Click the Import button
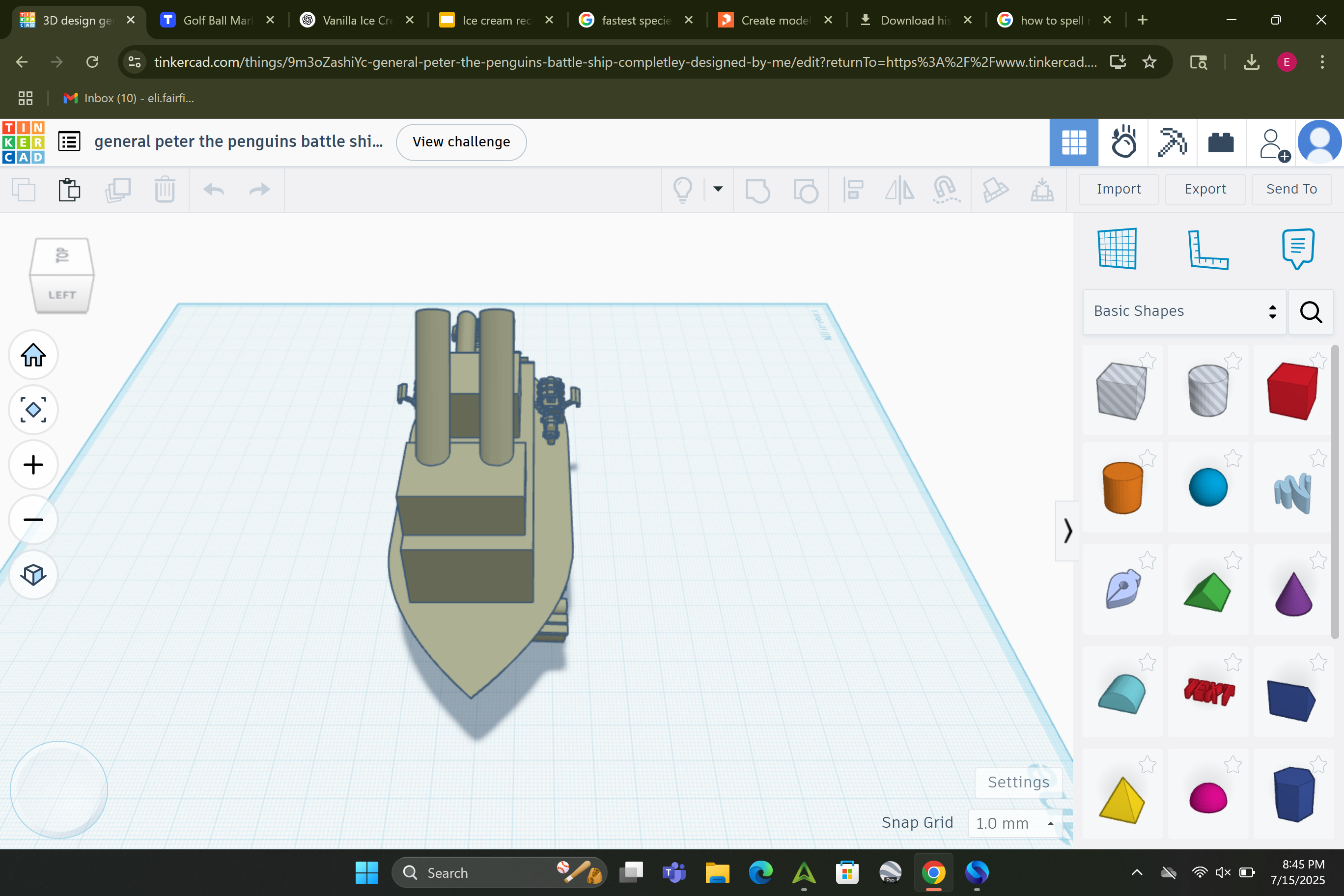This screenshot has height=896, width=1344. click(1119, 189)
